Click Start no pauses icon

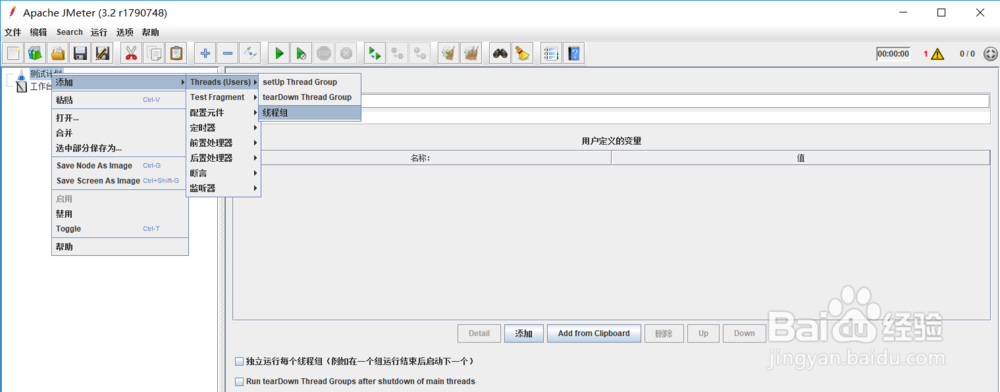[x=302, y=54]
